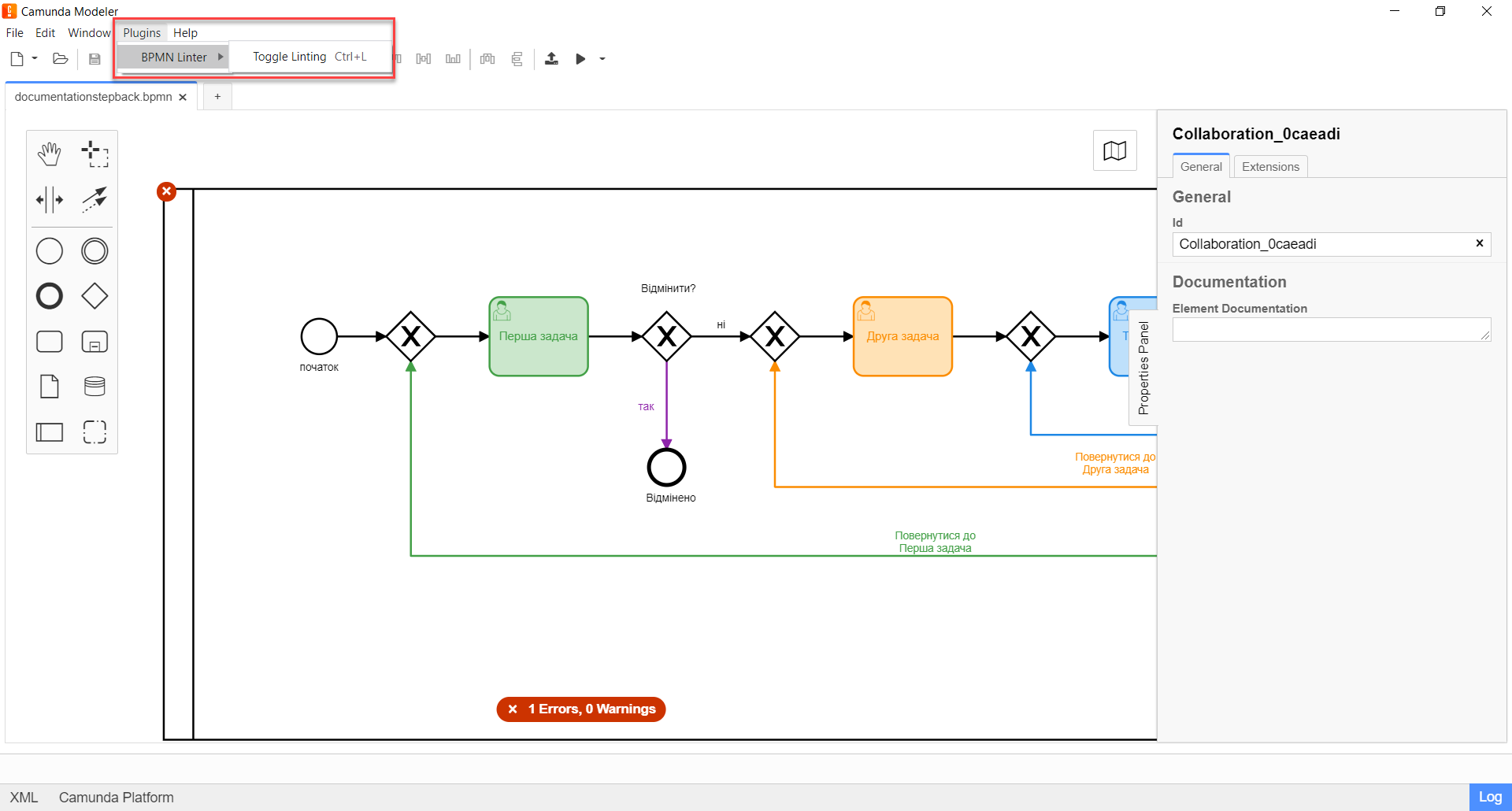
Task: Activate the create/remove space tool
Action: [x=50, y=199]
